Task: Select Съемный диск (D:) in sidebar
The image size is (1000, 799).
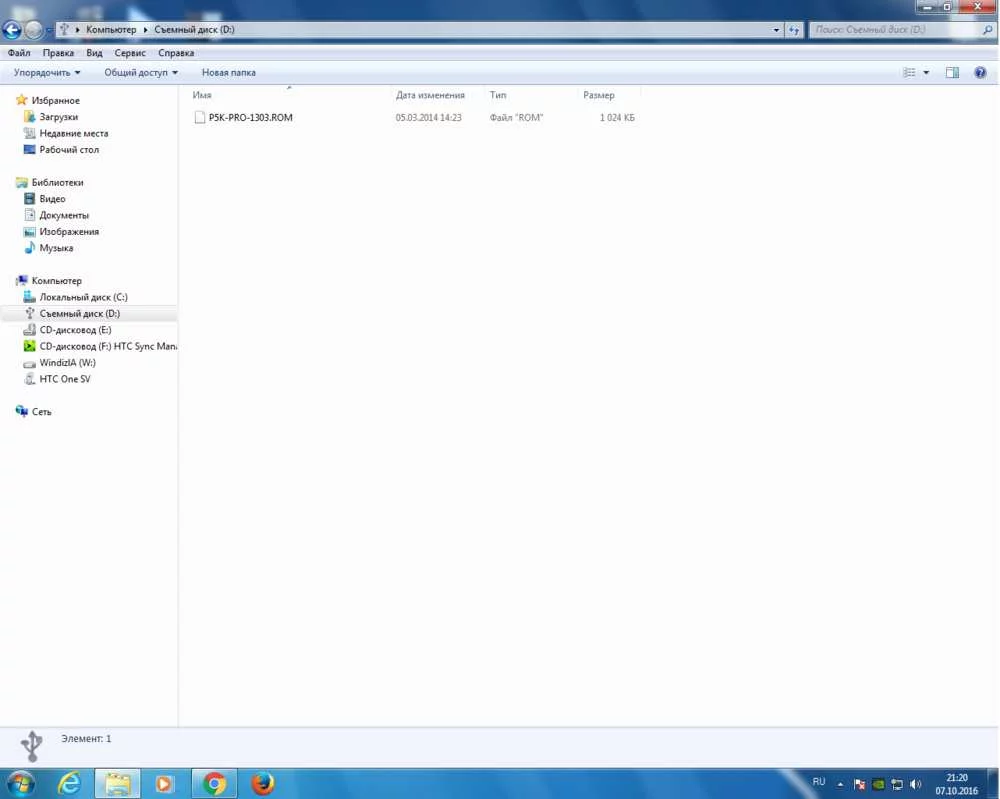Action: click(x=80, y=314)
